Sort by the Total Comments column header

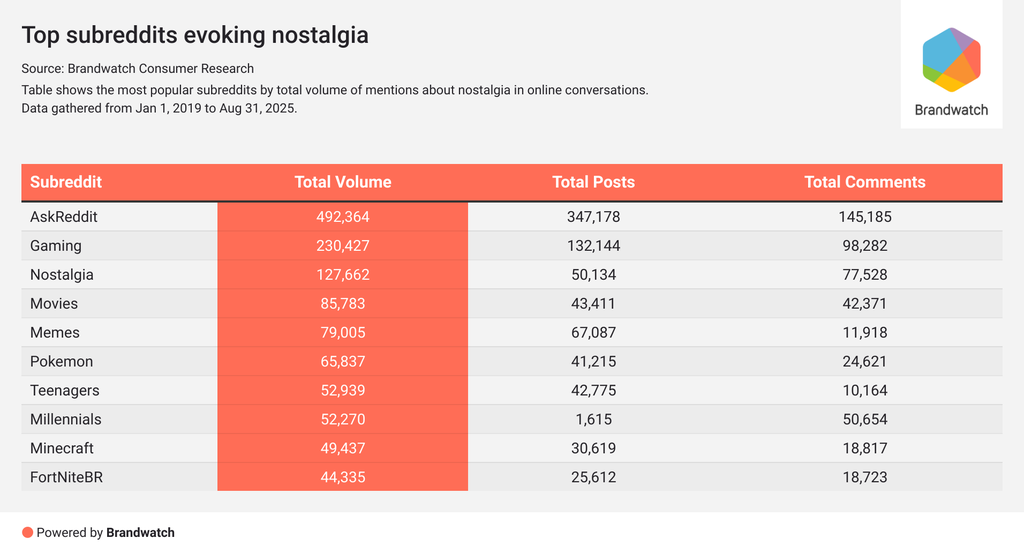(865, 182)
